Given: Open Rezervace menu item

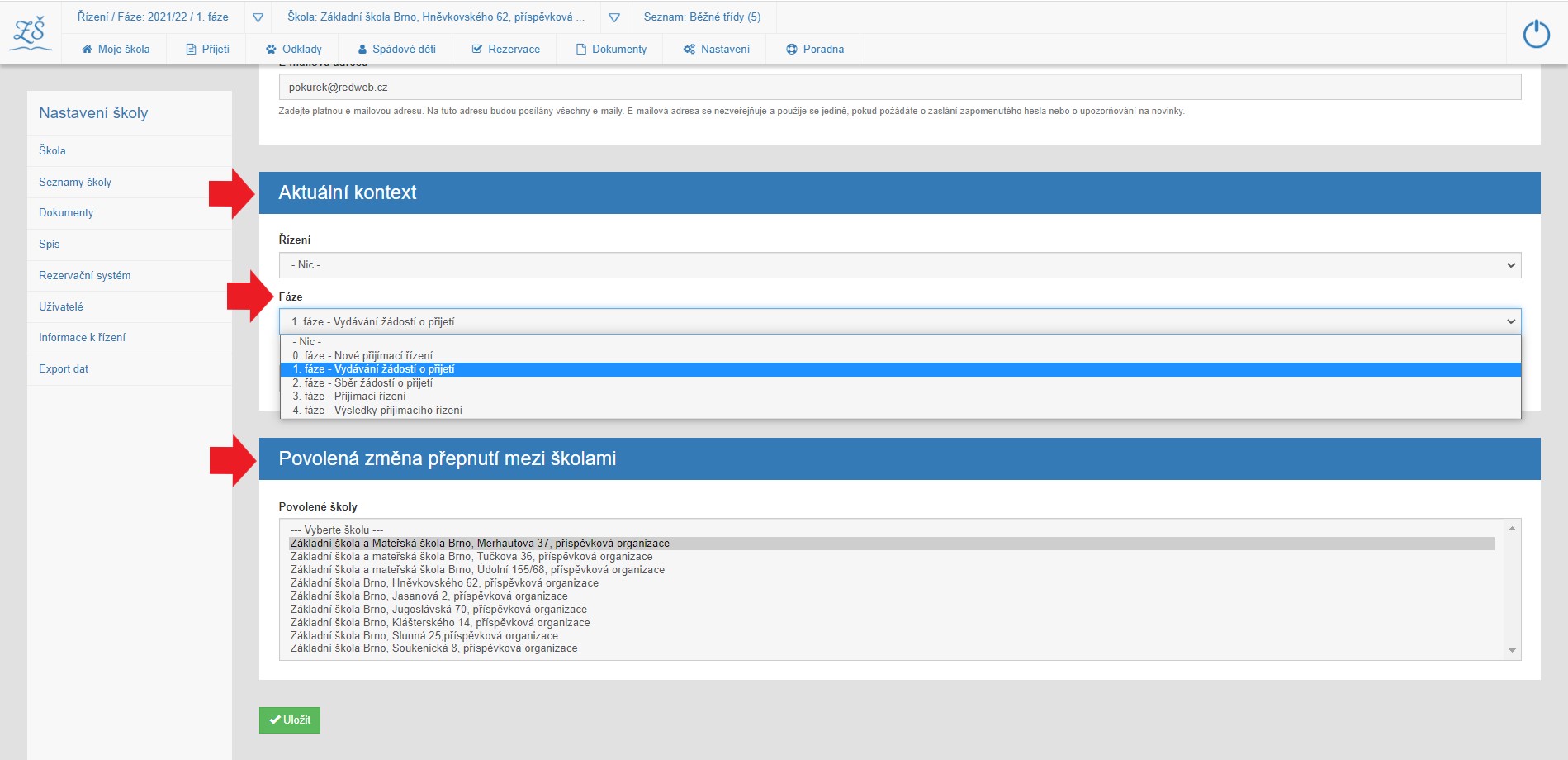Looking at the screenshot, I should [505, 50].
